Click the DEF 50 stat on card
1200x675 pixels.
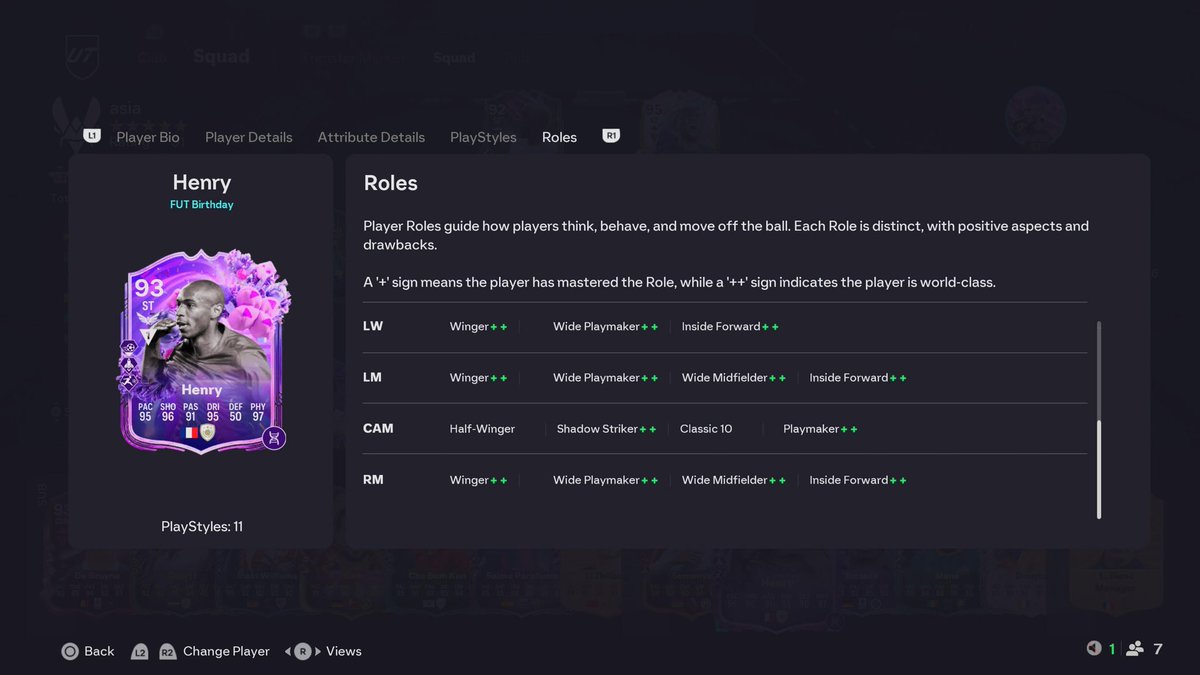coord(236,411)
